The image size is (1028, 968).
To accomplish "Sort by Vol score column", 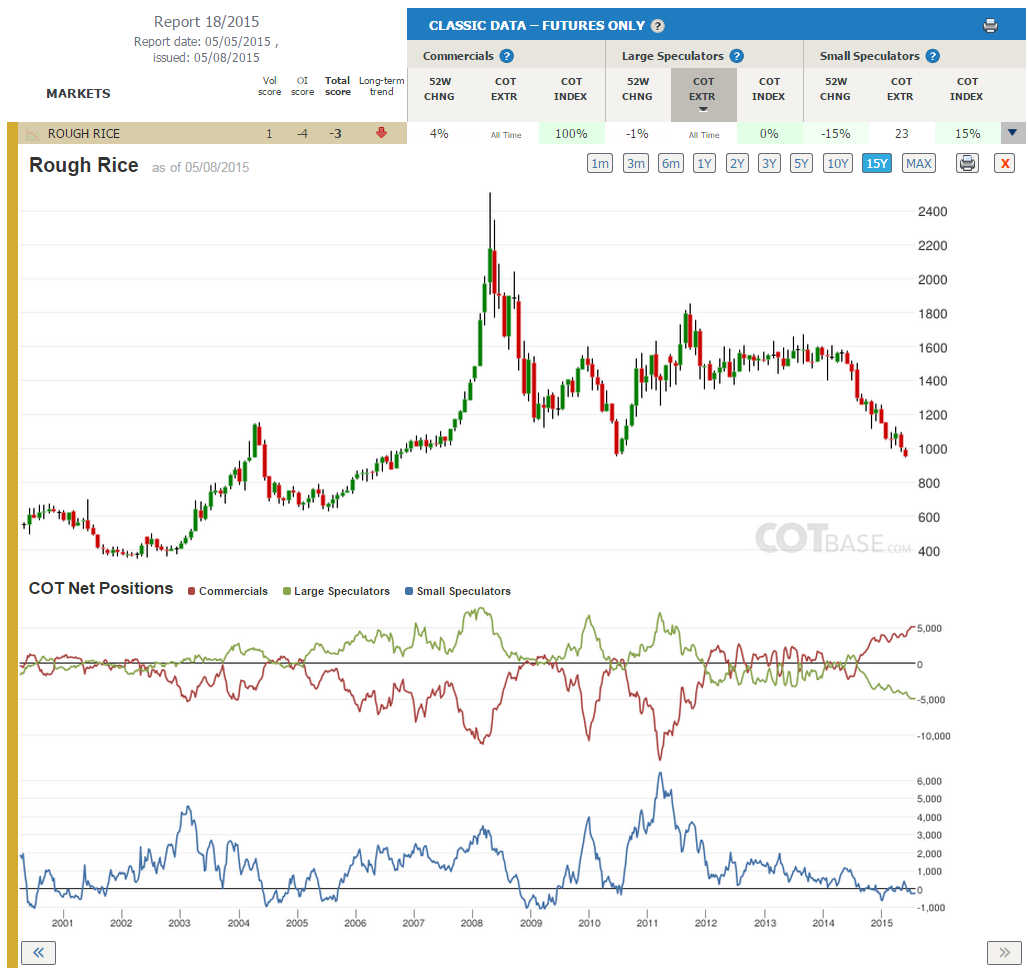I will tap(269, 86).
